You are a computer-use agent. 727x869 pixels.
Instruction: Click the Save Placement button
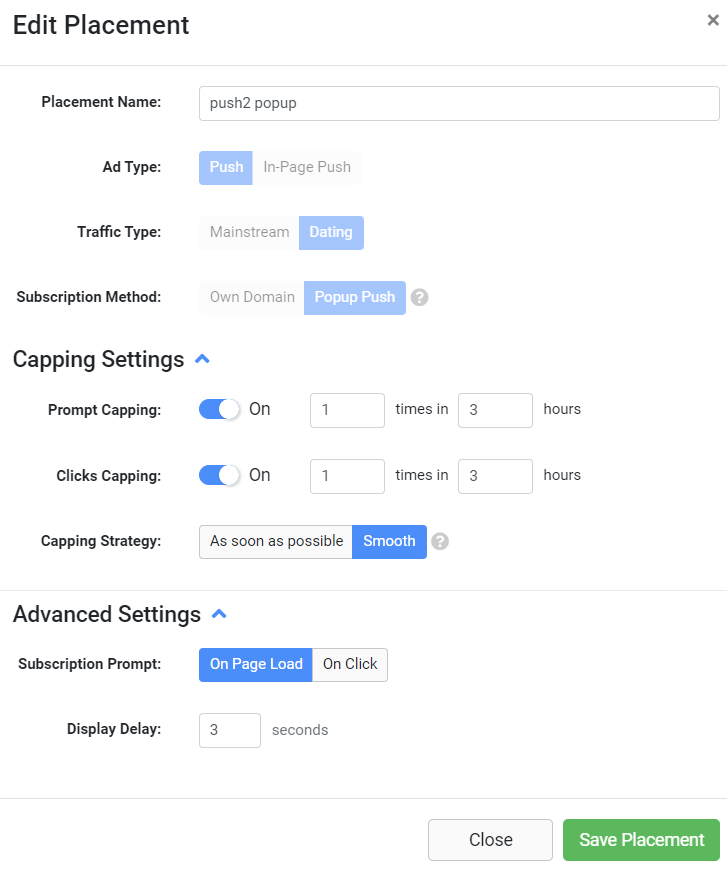click(641, 840)
